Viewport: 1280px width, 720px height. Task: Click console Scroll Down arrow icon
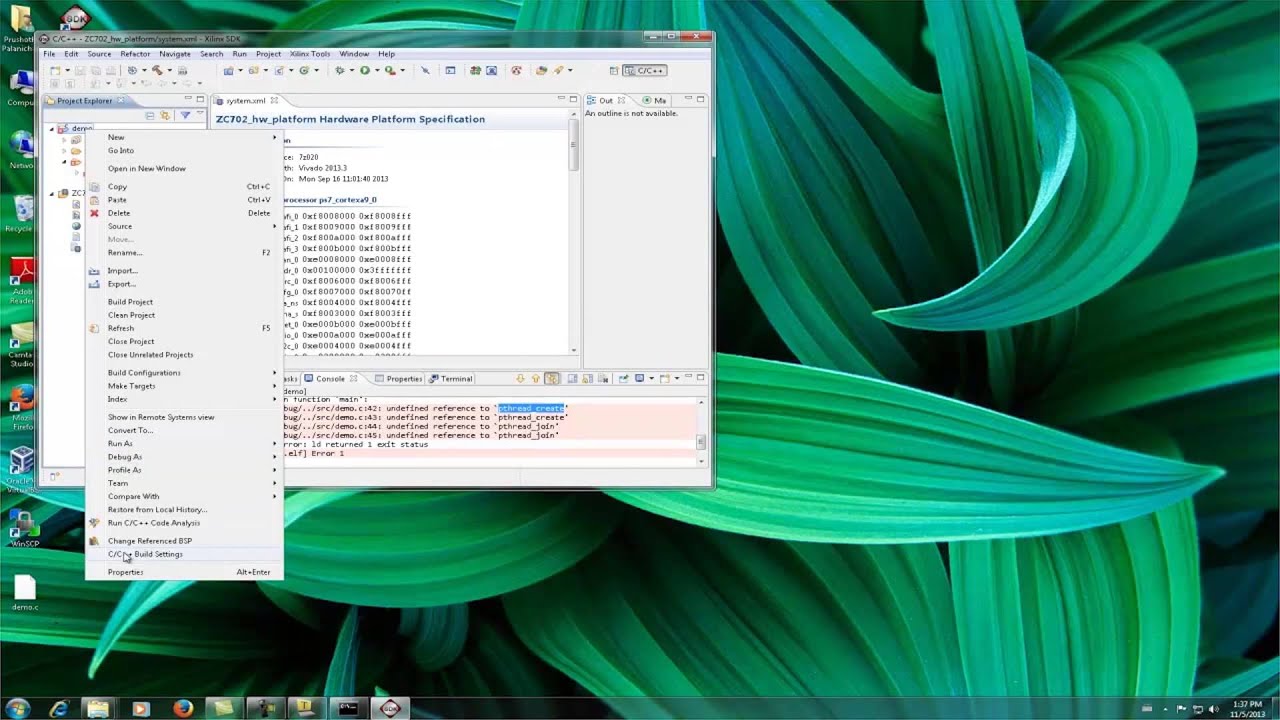point(520,379)
